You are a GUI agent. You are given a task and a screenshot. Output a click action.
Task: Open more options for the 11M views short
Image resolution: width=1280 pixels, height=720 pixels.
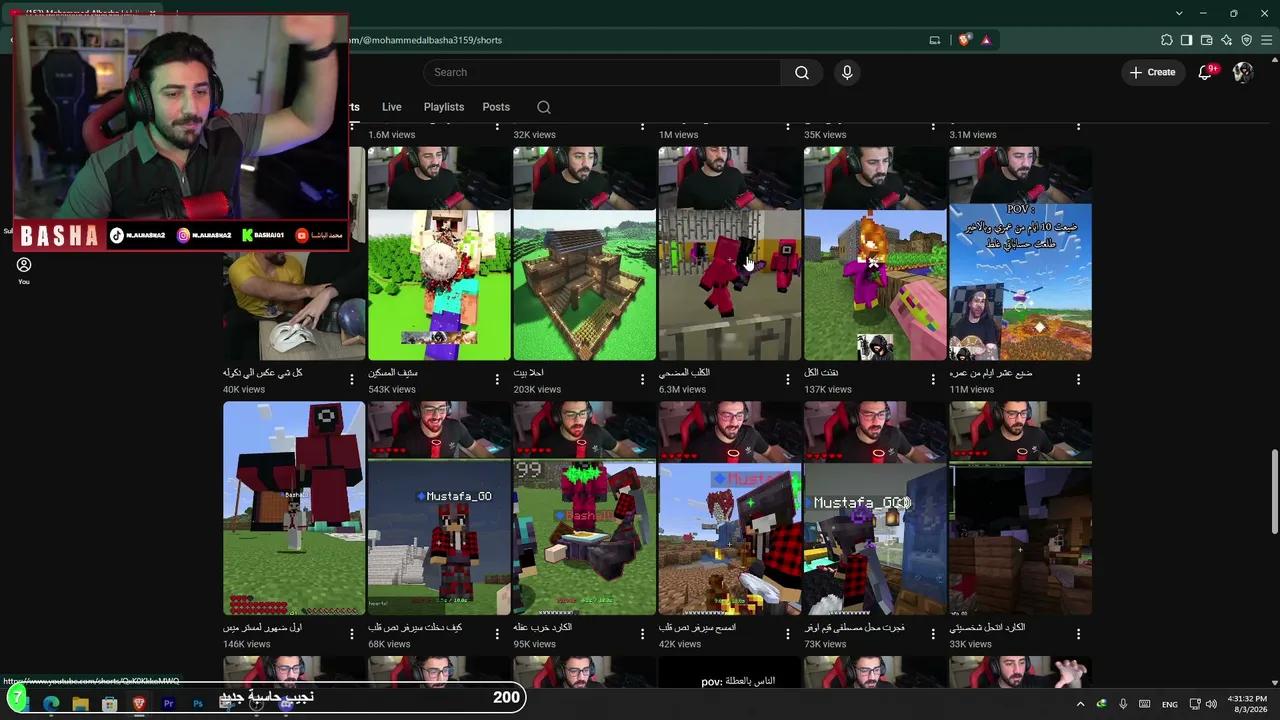[1078, 379]
